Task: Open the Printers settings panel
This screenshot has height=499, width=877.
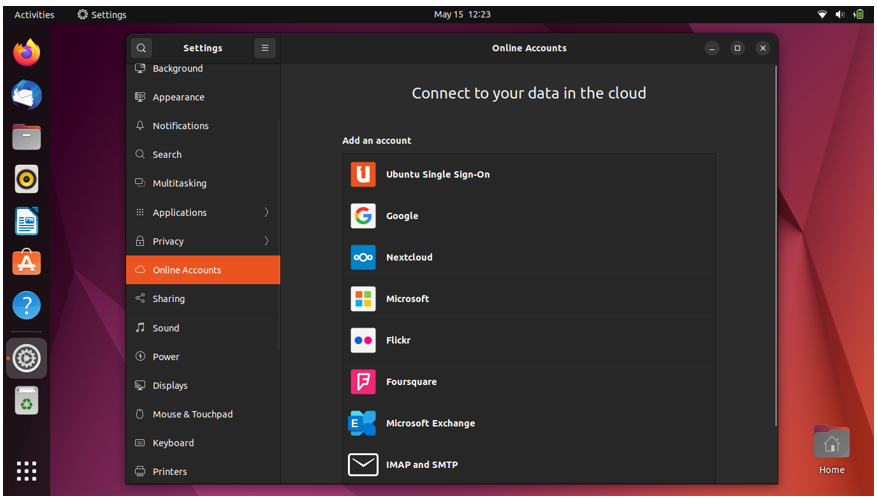Action: [x=203, y=472]
